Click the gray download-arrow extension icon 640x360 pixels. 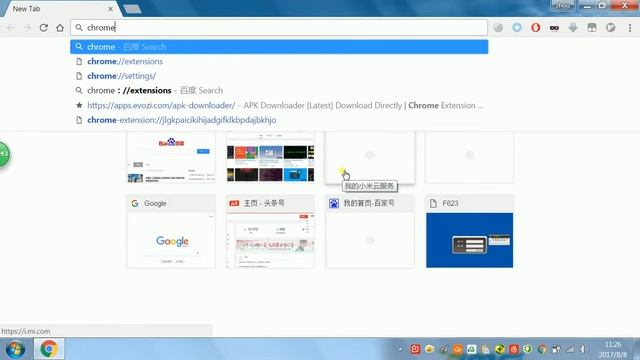pyautogui.click(x=573, y=27)
